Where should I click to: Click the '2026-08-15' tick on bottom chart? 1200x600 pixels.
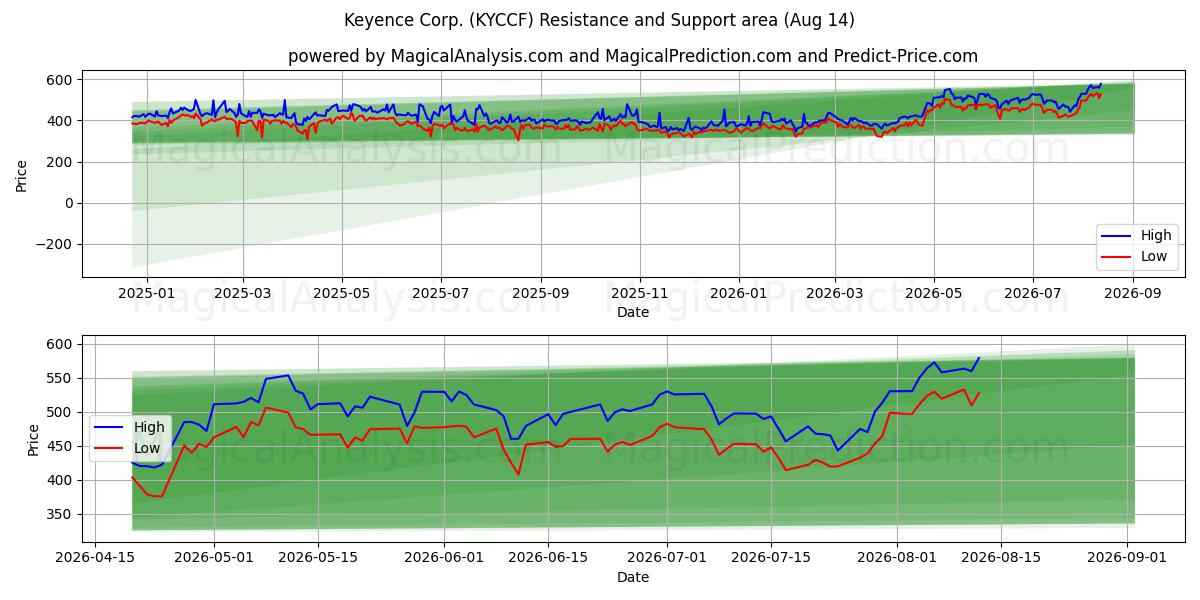click(1001, 558)
